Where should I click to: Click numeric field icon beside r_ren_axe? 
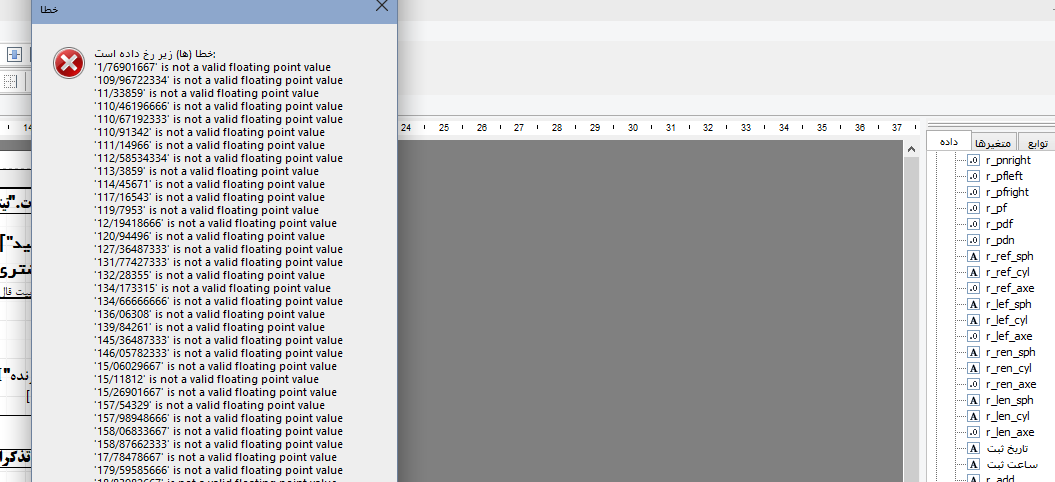pos(972,384)
